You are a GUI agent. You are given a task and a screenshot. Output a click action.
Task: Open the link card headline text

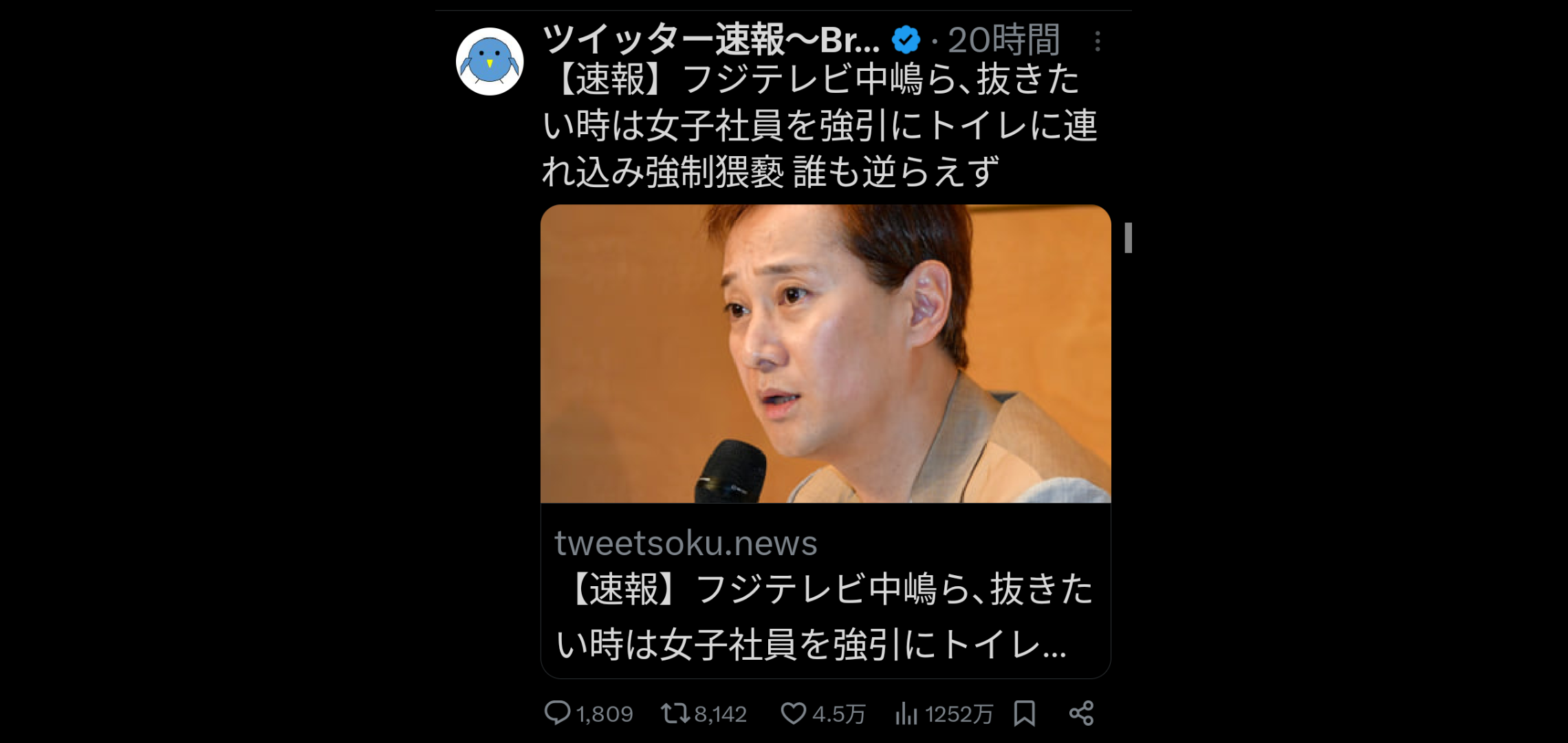[825, 617]
